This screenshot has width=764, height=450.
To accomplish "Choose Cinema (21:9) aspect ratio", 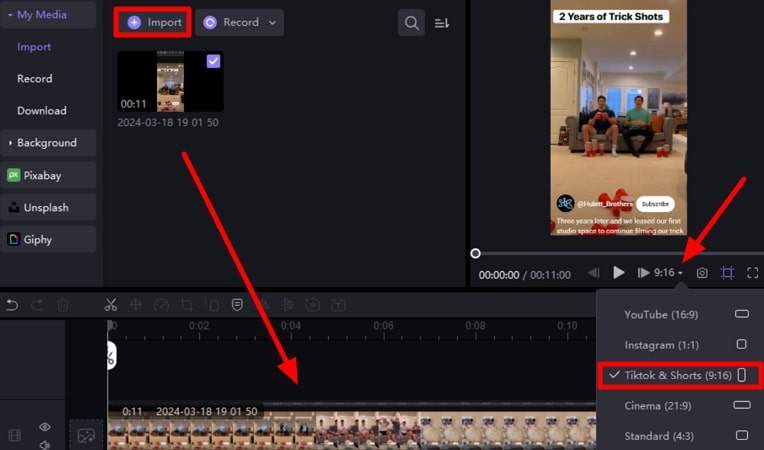I will 680,405.
